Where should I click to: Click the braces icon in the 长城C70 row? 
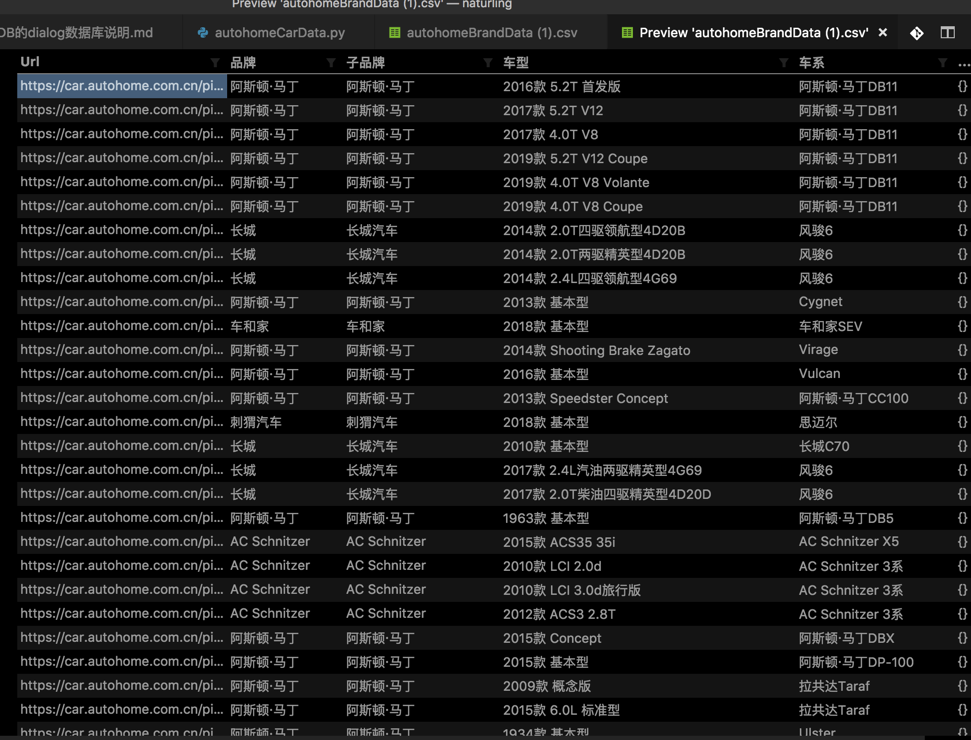tap(962, 446)
